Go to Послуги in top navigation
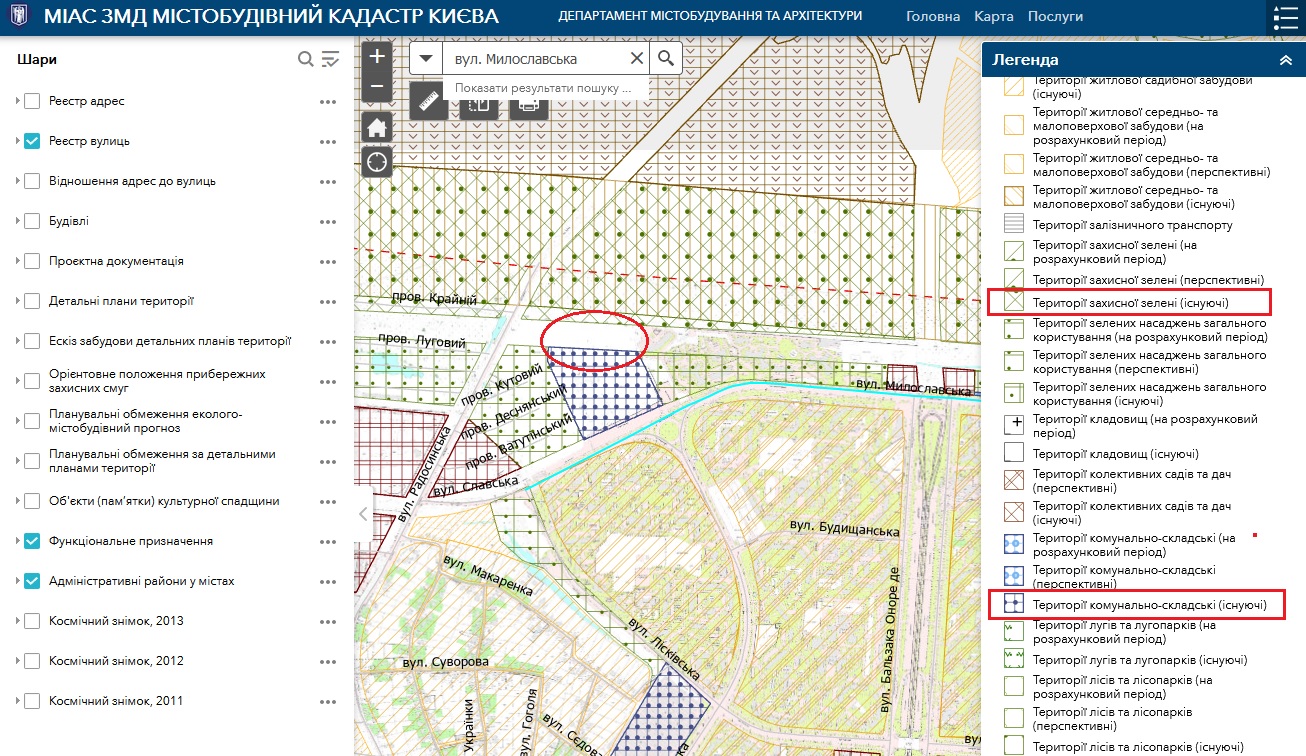Screen dimensions: 1306x756 click(x=1055, y=17)
